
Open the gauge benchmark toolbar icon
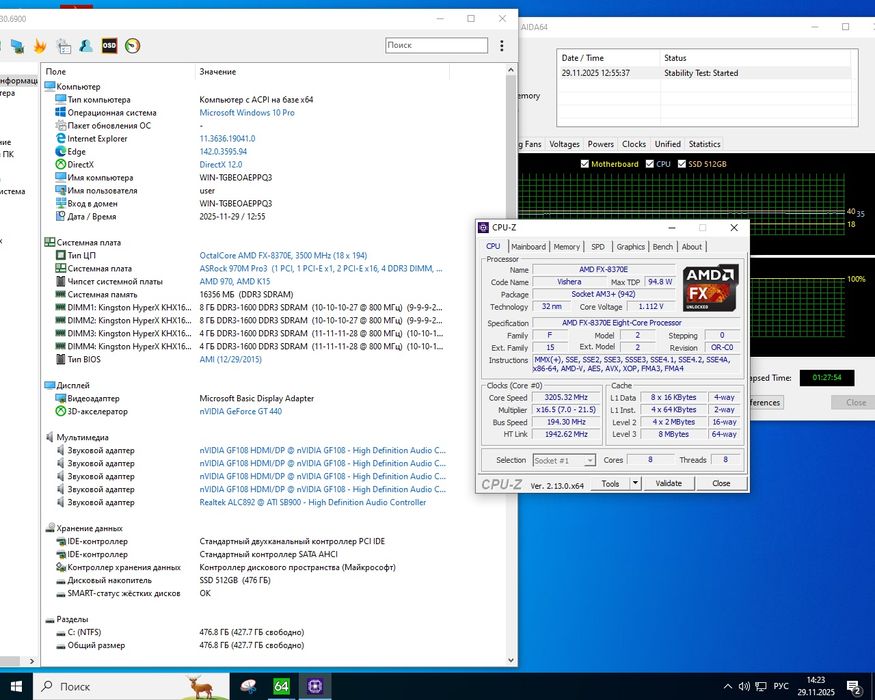[x=132, y=46]
